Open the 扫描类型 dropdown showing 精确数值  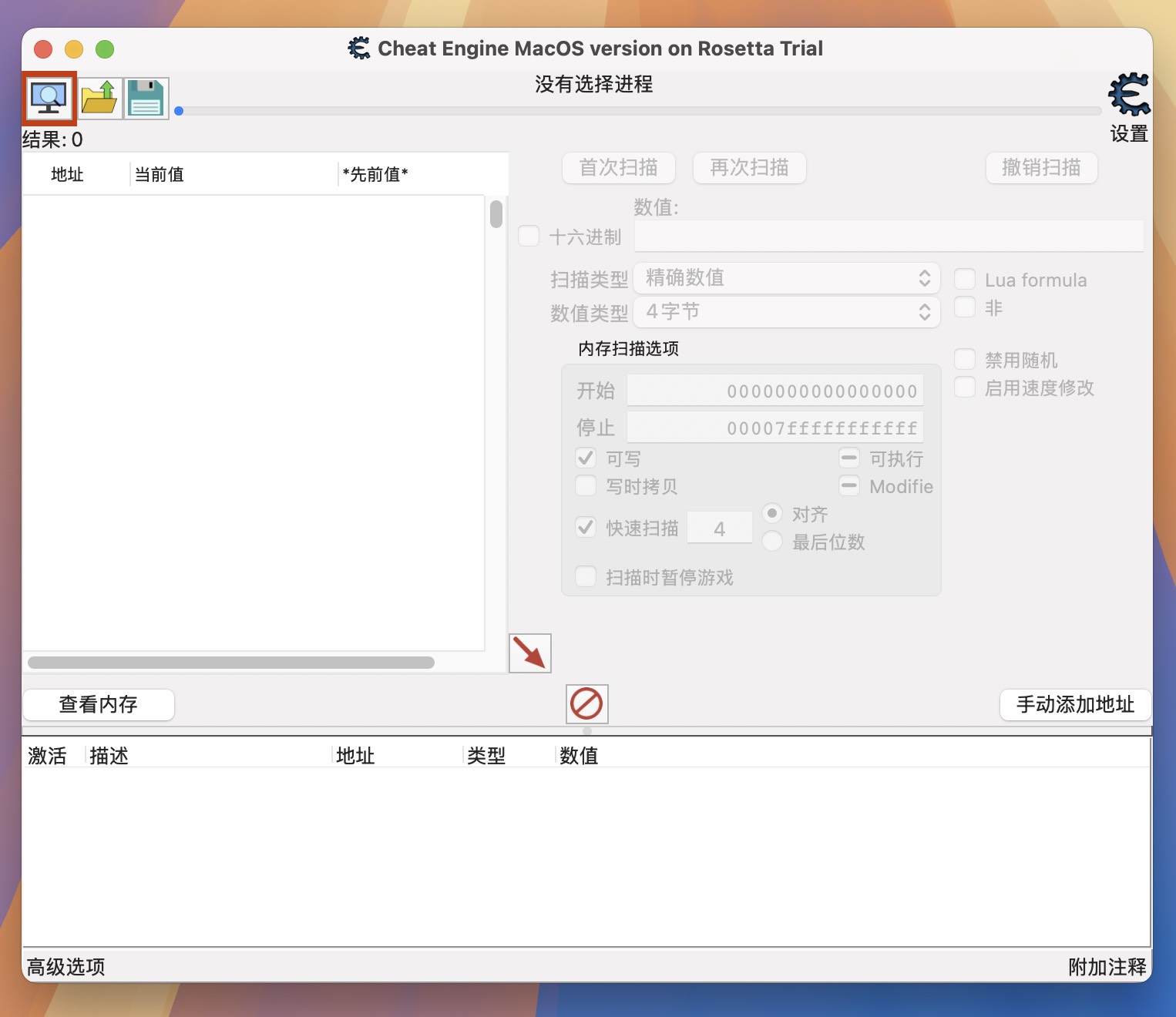point(787,278)
